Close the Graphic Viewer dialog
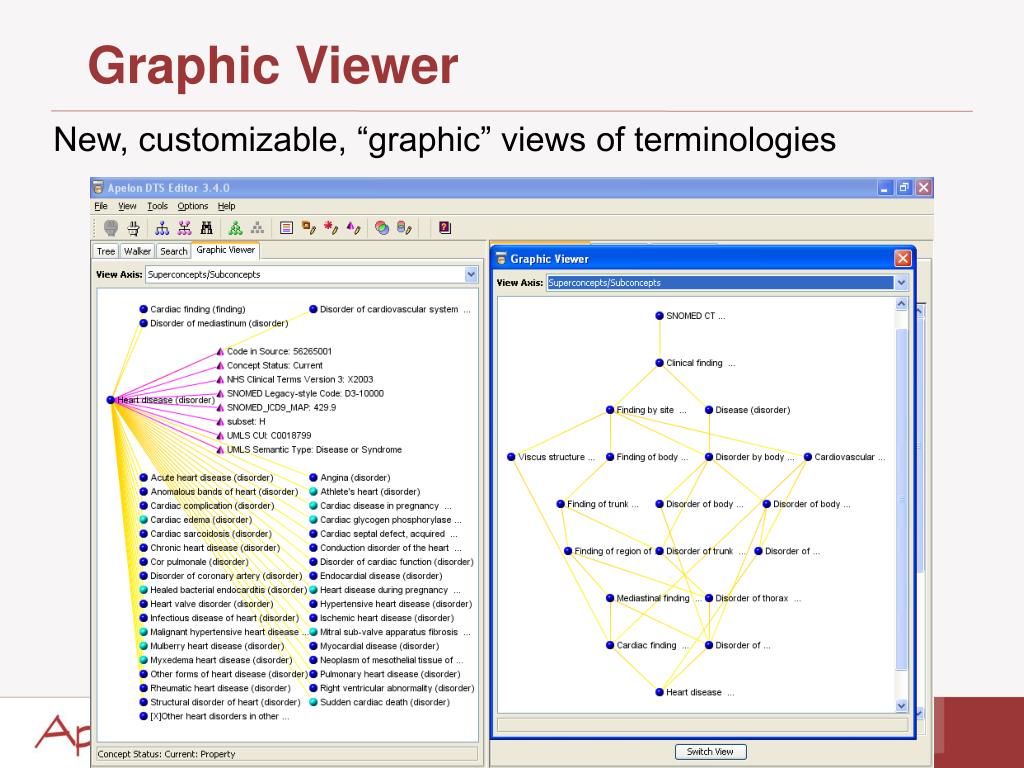Screen dimensions: 1024x768 (903, 259)
